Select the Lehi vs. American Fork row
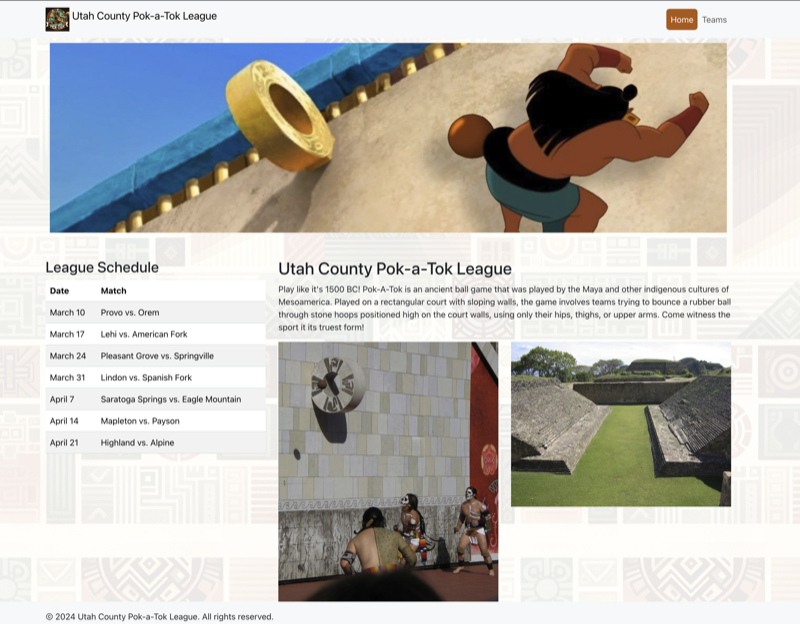The height and width of the screenshot is (624, 800). tap(156, 334)
